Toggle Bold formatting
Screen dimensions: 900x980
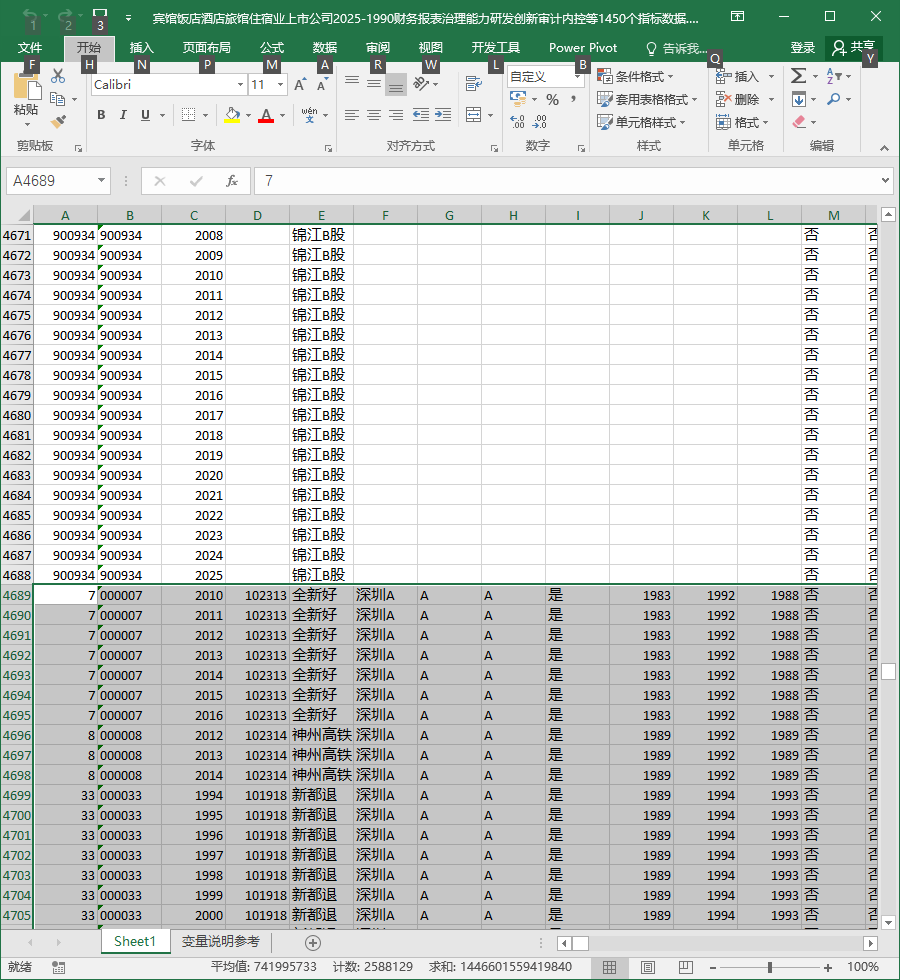point(101,115)
